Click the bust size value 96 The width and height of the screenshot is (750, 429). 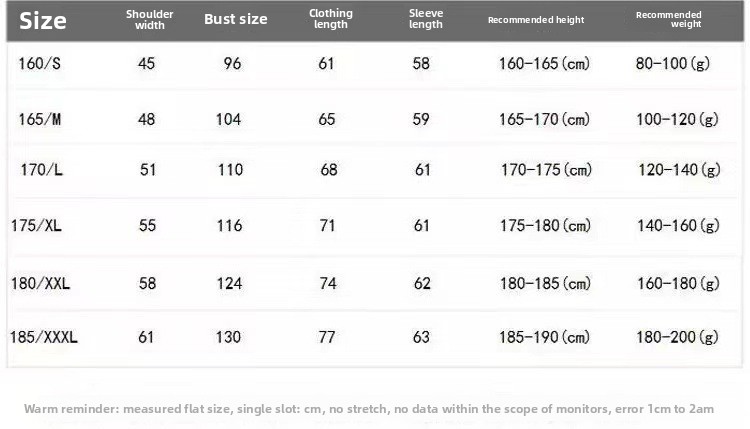[x=233, y=64]
